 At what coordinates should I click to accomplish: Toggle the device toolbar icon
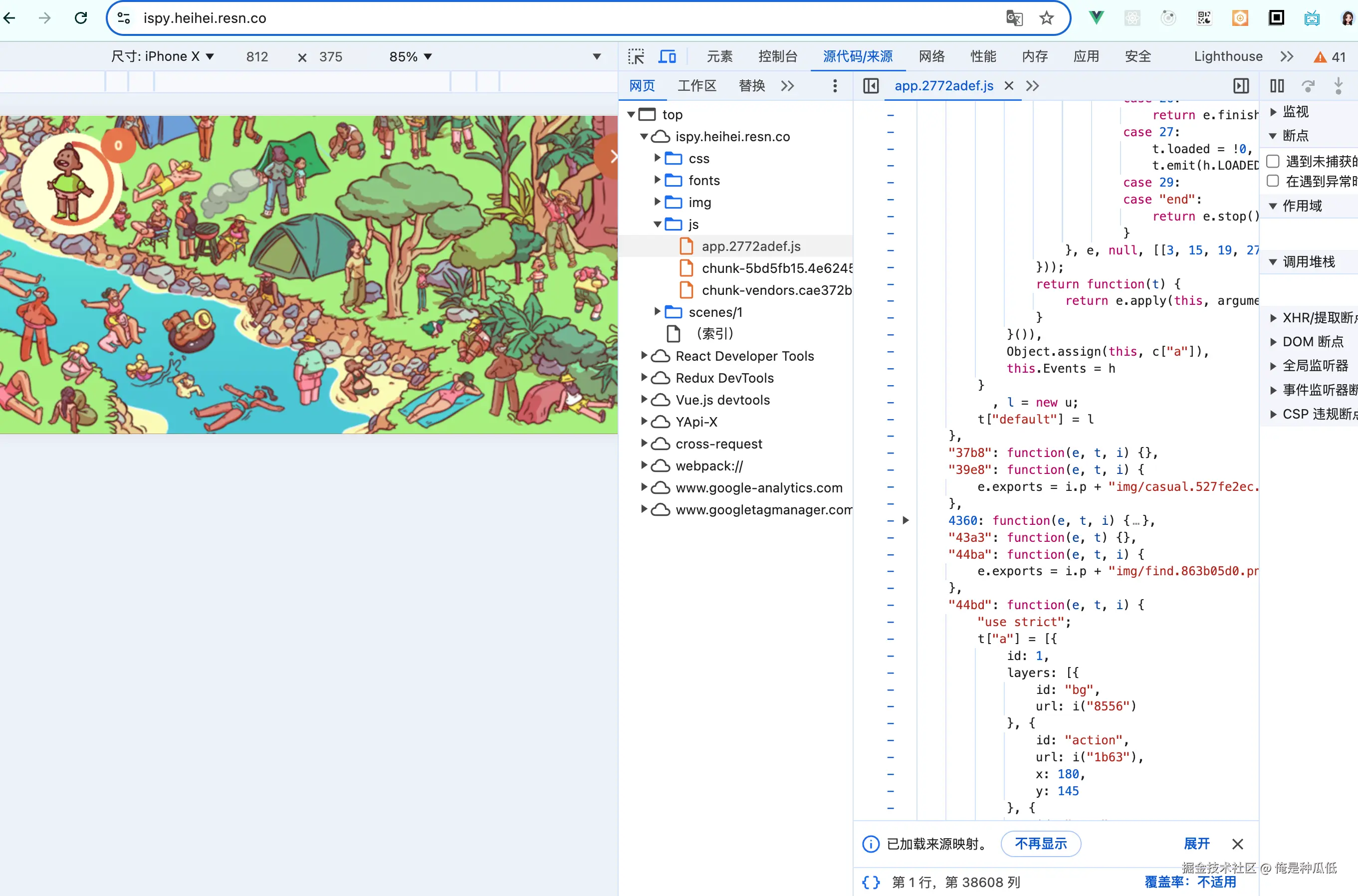point(667,56)
